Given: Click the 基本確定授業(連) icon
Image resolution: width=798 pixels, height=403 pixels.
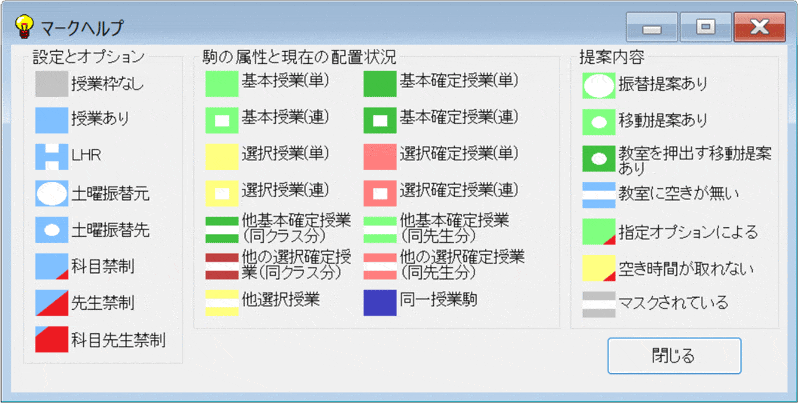Looking at the screenshot, I should 379,120.
